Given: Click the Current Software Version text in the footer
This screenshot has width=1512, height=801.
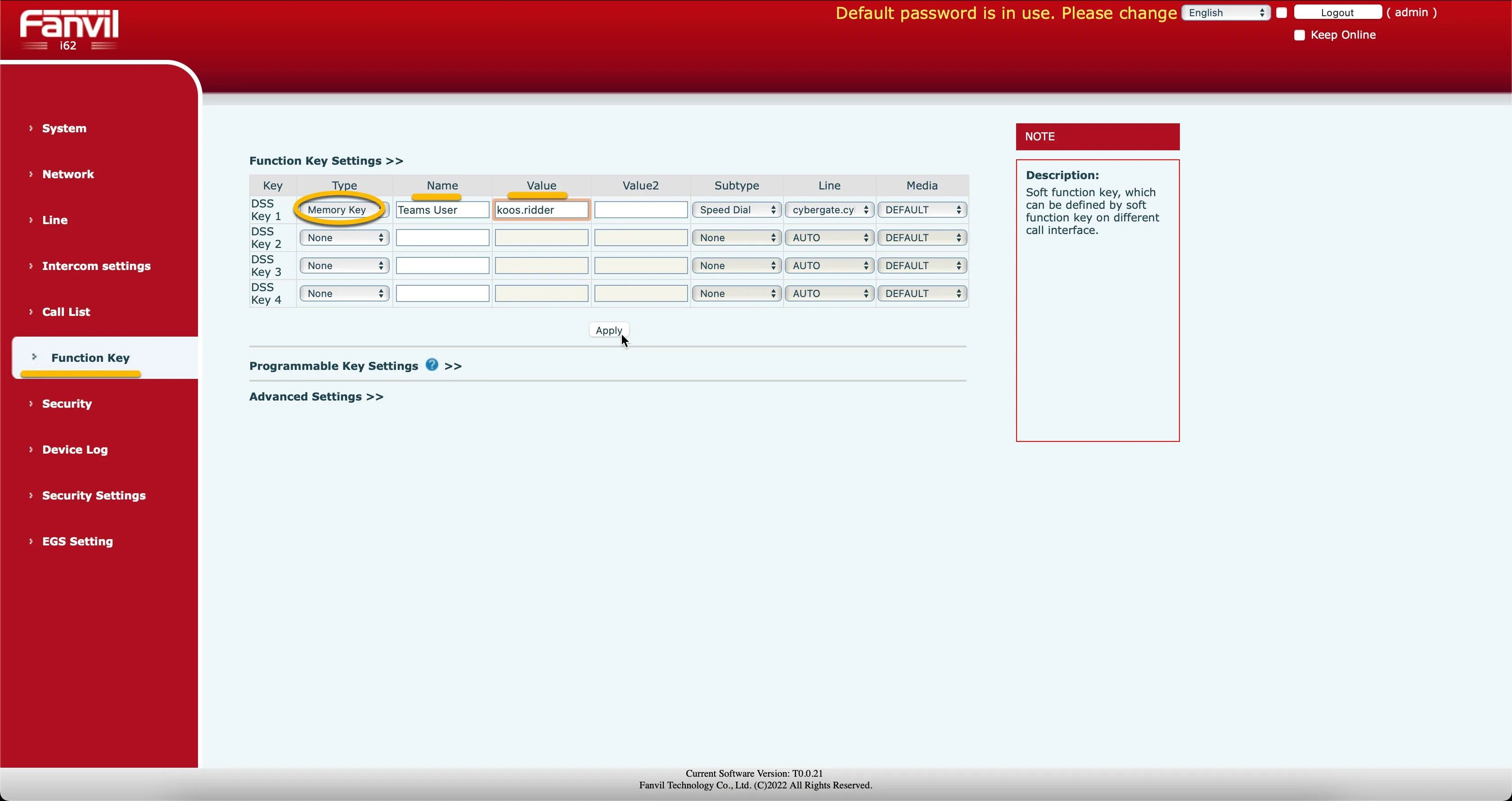Looking at the screenshot, I should pos(754,774).
